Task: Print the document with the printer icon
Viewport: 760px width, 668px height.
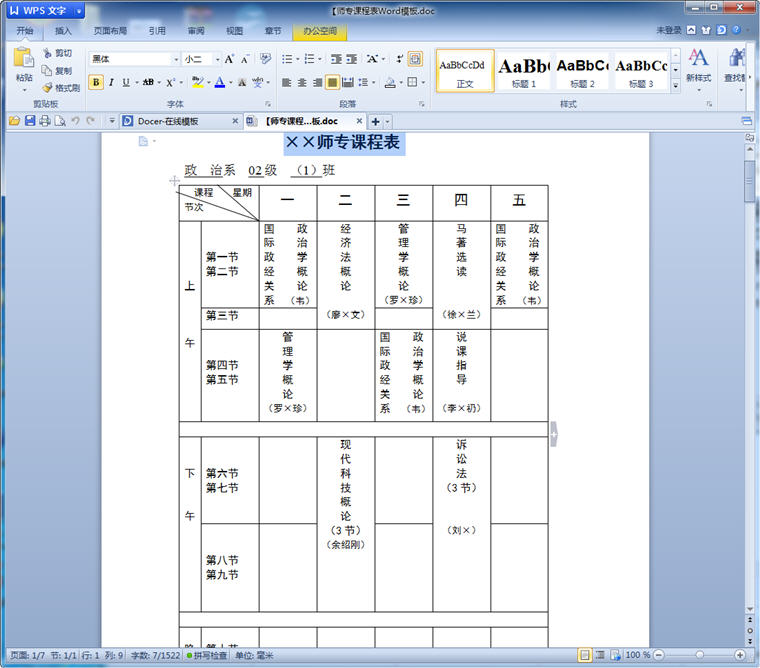Action: point(45,121)
